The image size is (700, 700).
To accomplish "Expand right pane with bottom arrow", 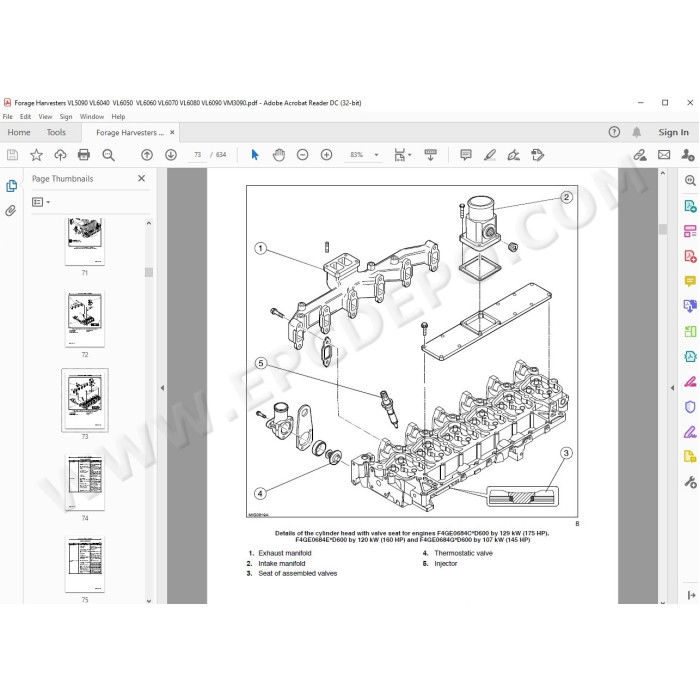I will 691,595.
